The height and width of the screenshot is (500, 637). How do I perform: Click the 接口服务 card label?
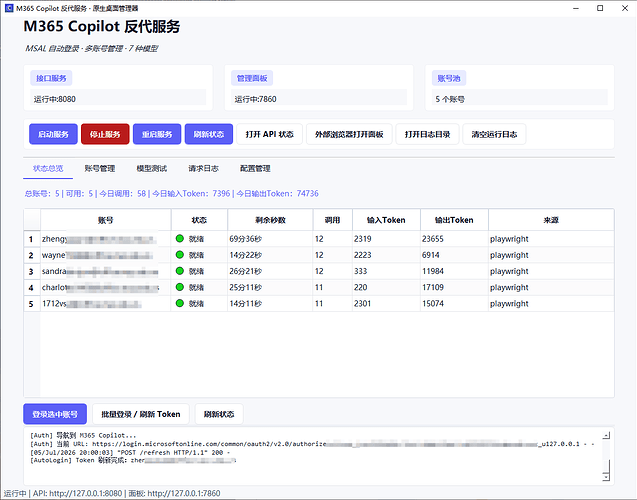pyautogui.click(x=51, y=78)
